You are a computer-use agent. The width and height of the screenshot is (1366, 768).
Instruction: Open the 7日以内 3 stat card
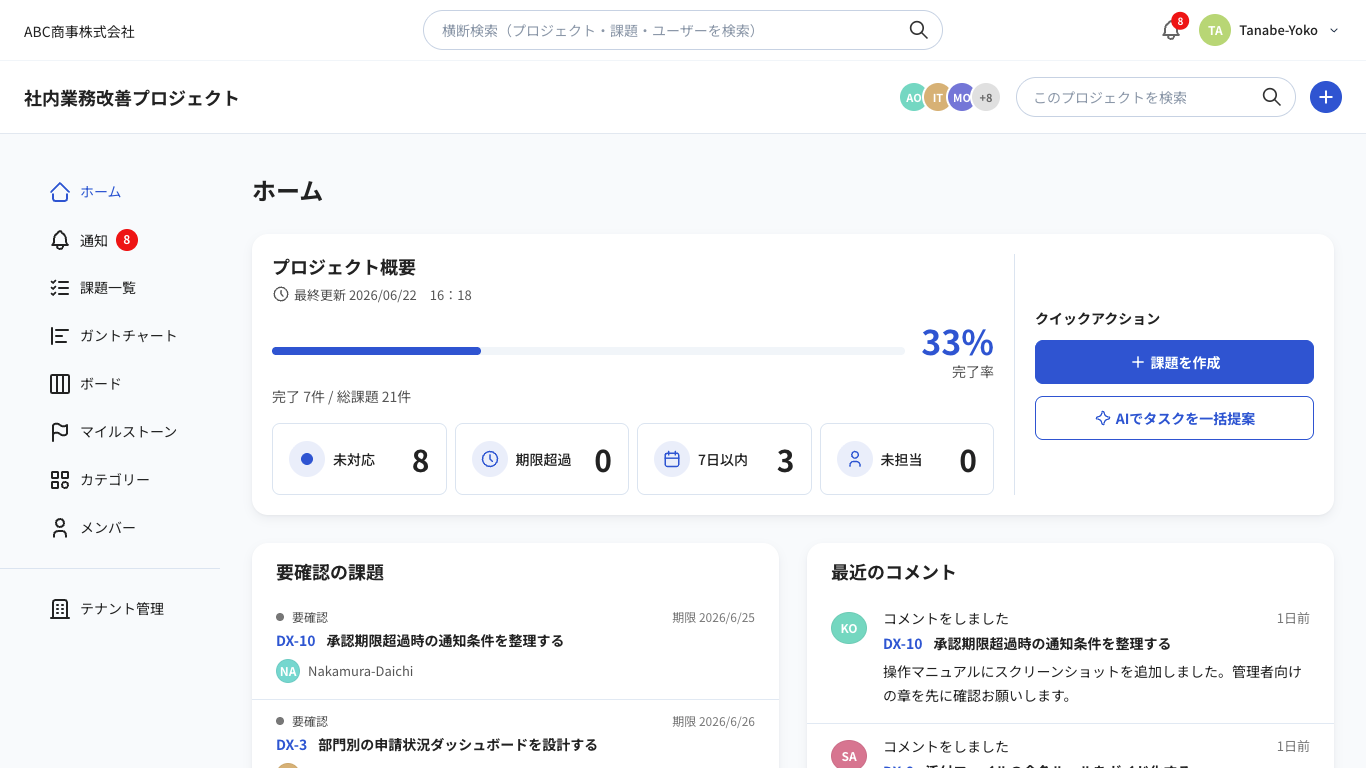724,459
